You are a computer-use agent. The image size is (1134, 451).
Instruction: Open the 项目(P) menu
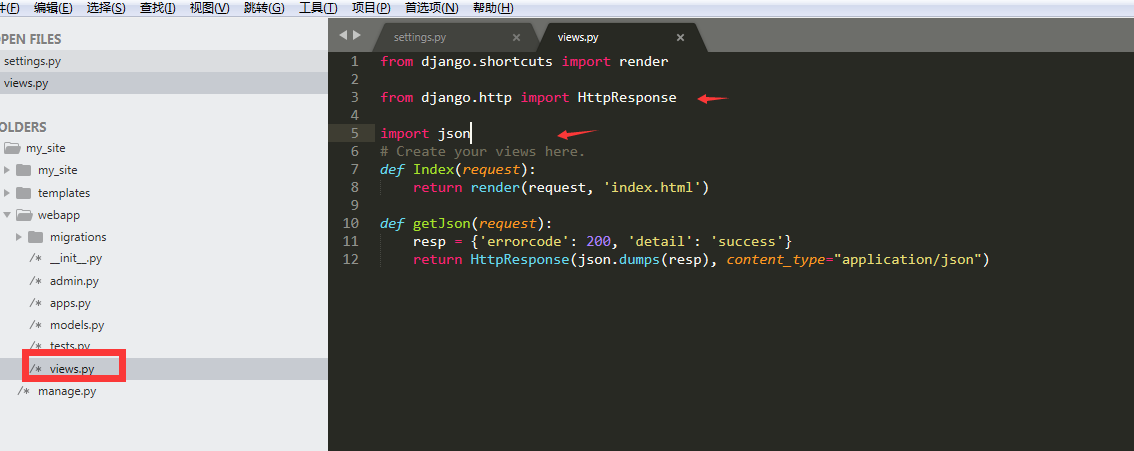click(371, 8)
